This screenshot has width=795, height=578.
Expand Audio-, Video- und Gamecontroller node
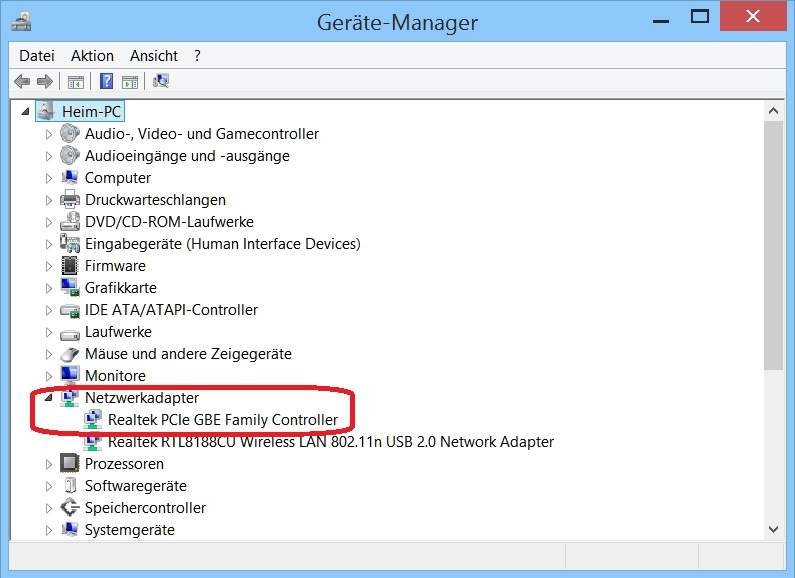click(49, 134)
